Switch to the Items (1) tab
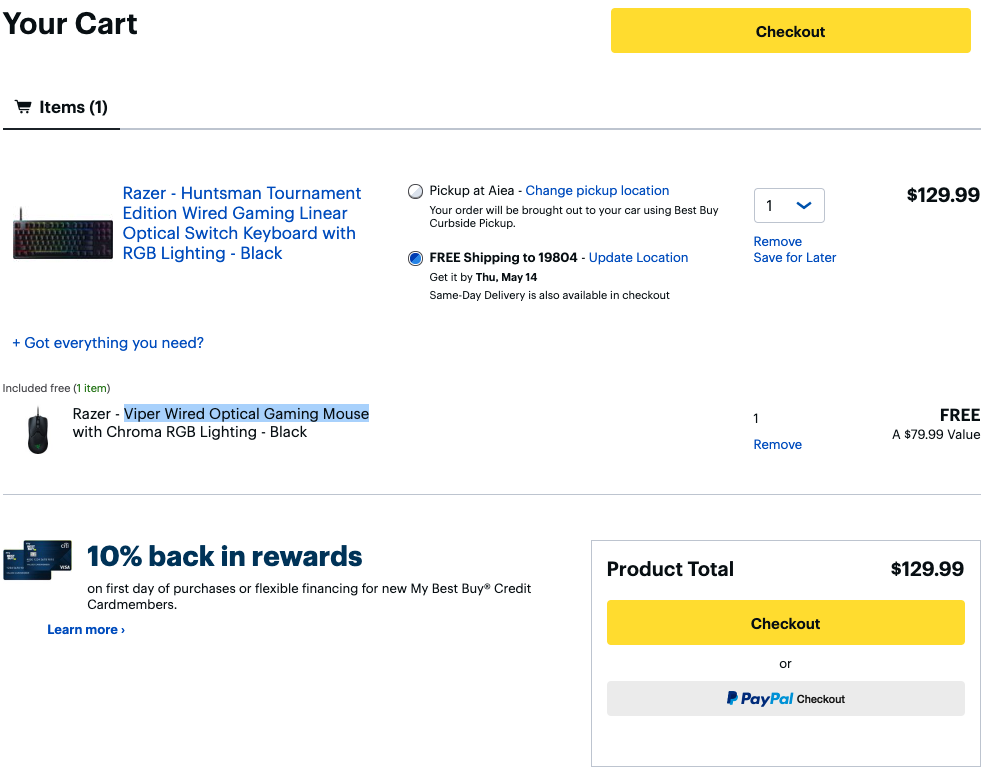This screenshot has width=988, height=771. [61, 107]
